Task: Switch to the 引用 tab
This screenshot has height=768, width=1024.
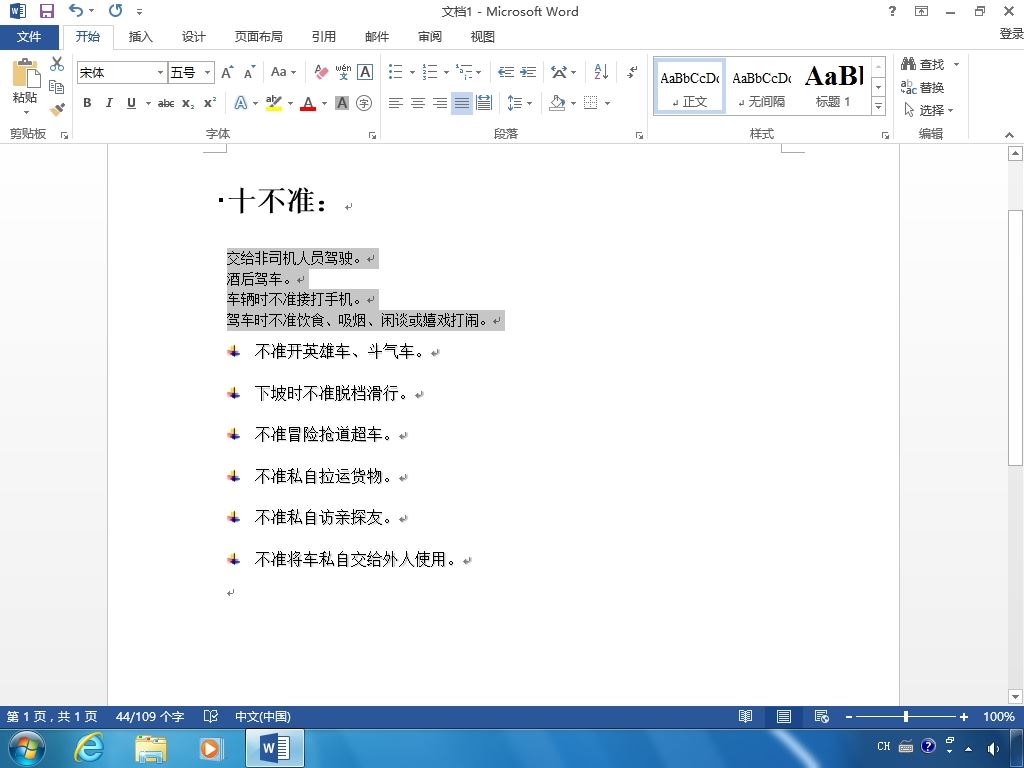Action: coord(323,37)
